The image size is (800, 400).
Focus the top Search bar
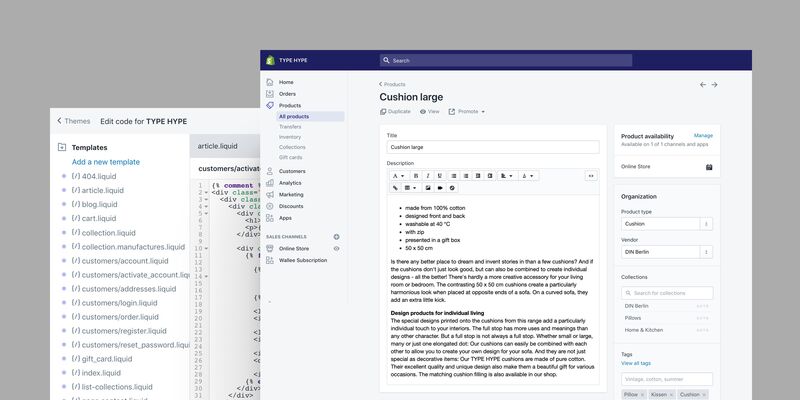pos(506,60)
